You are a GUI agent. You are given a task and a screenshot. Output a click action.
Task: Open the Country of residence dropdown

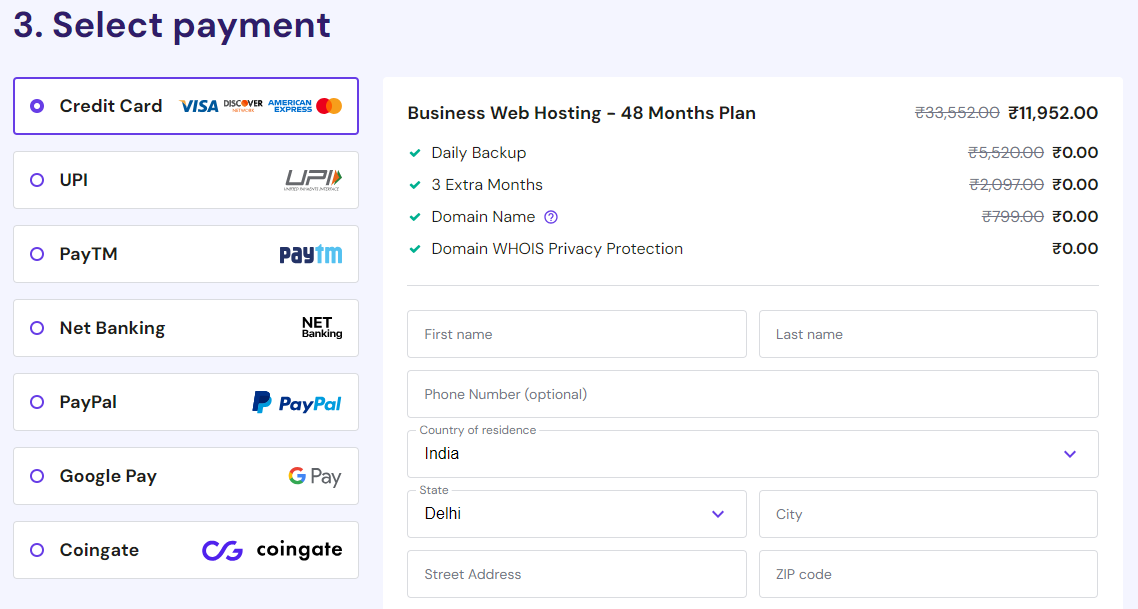point(1069,453)
